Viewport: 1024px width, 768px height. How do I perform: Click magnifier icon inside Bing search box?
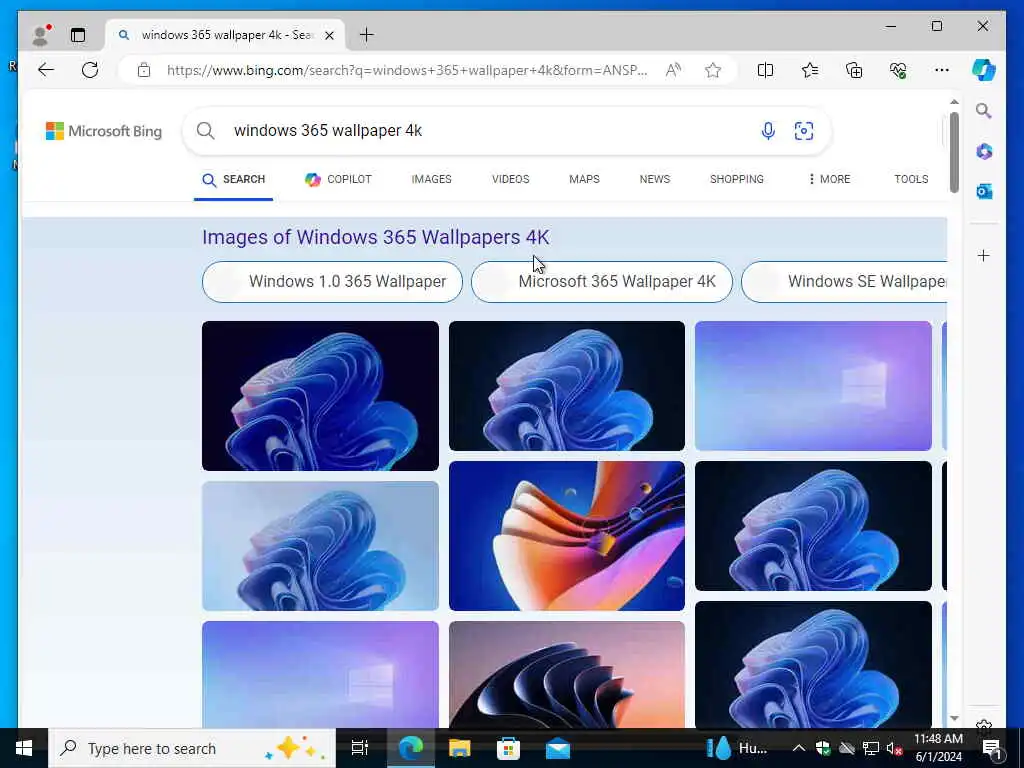point(206,131)
